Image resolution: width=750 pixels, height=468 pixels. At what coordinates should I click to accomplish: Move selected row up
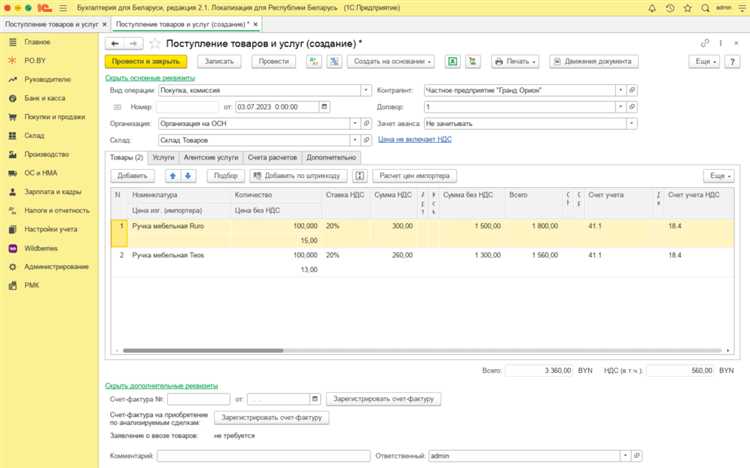pyautogui.click(x=173, y=176)
